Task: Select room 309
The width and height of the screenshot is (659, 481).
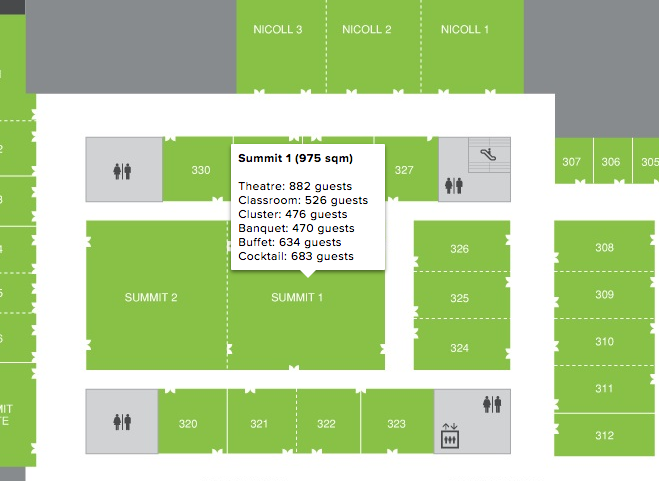Action: pos(604,295)
